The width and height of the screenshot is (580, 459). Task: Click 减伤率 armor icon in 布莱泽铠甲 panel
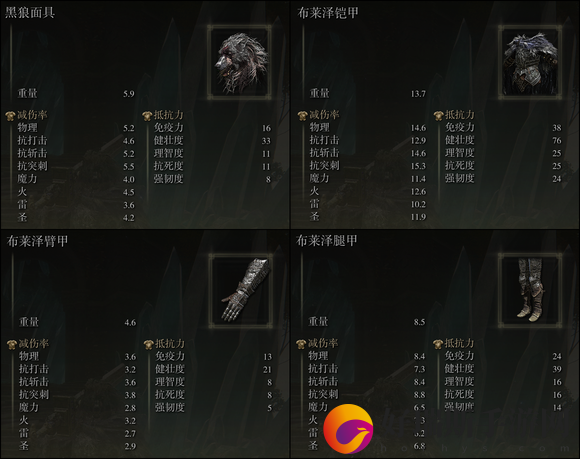click(303, 115)
